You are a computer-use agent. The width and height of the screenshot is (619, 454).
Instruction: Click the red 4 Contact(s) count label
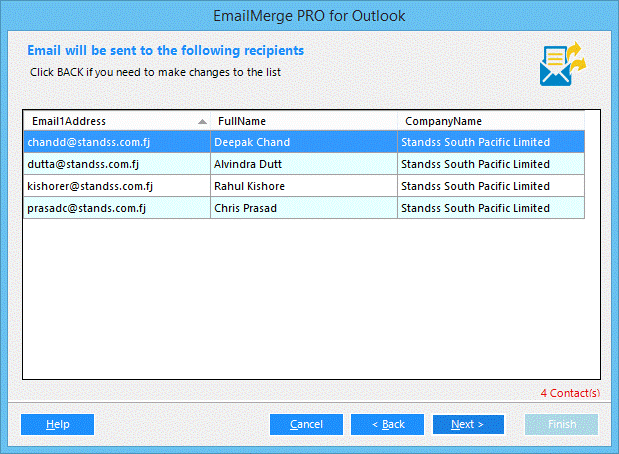570,393
